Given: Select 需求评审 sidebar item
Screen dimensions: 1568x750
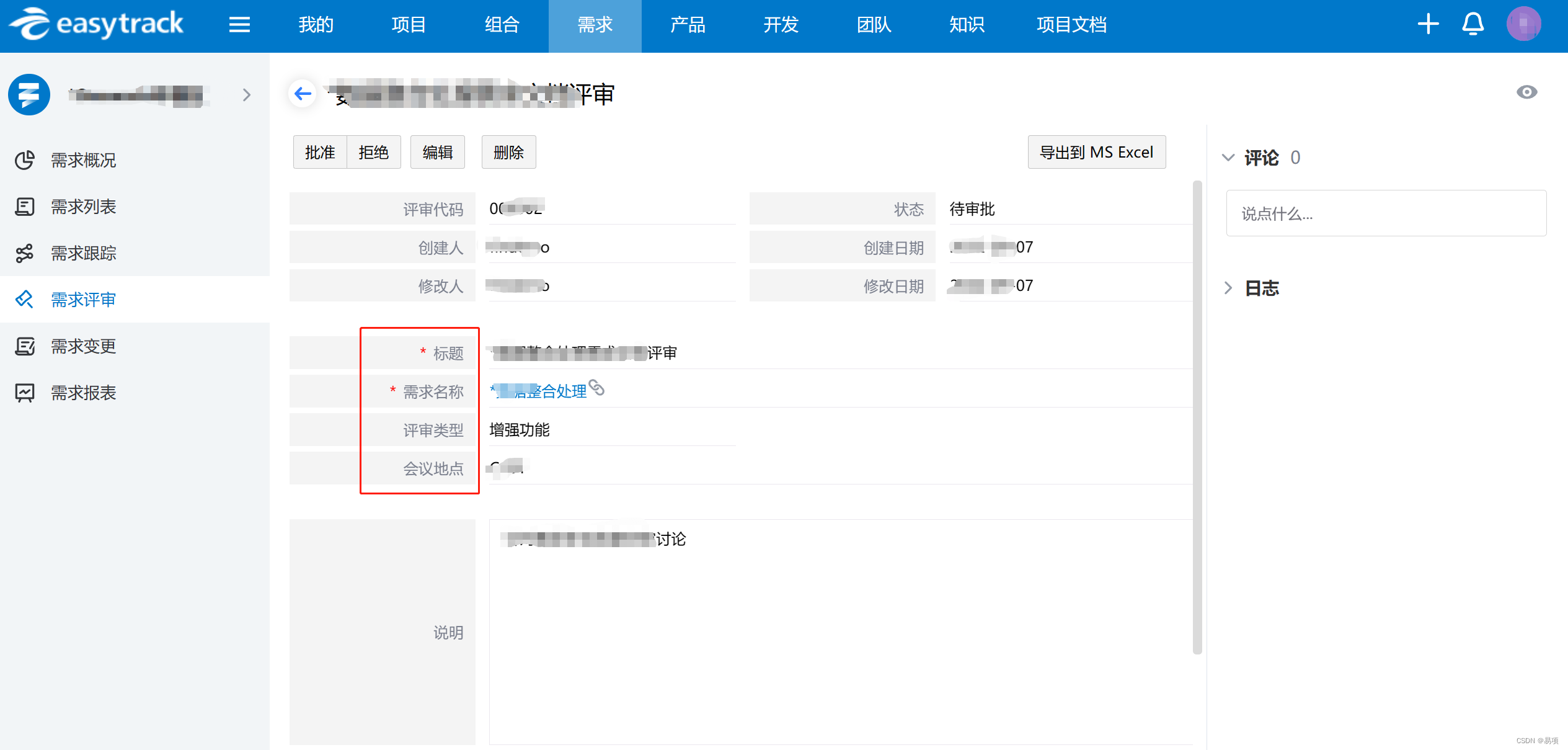Looking at the screenshot, I should pyautogui.click(x=135, y=300).
